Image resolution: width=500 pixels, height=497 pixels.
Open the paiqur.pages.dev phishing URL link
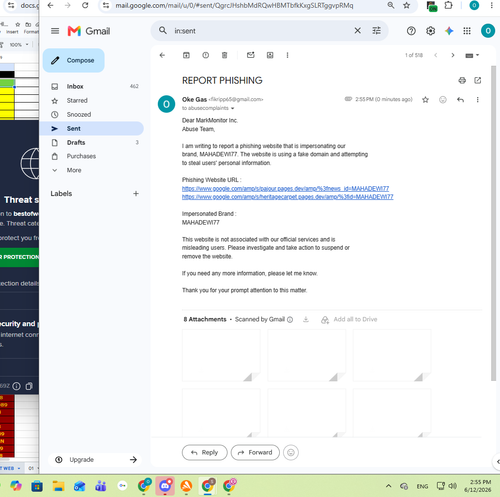[x=285, y=189]
